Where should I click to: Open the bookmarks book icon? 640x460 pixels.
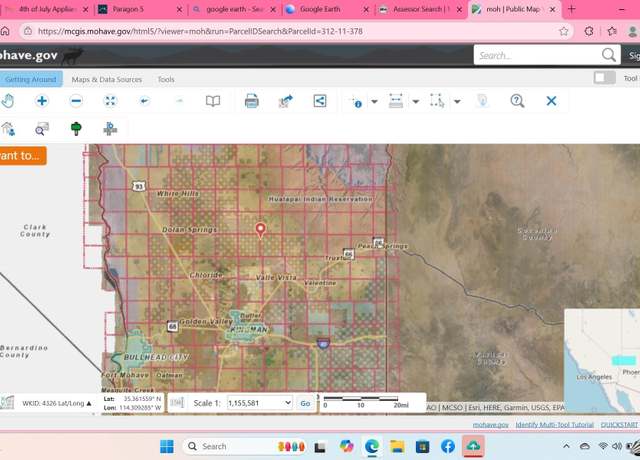tap(213, 101)
